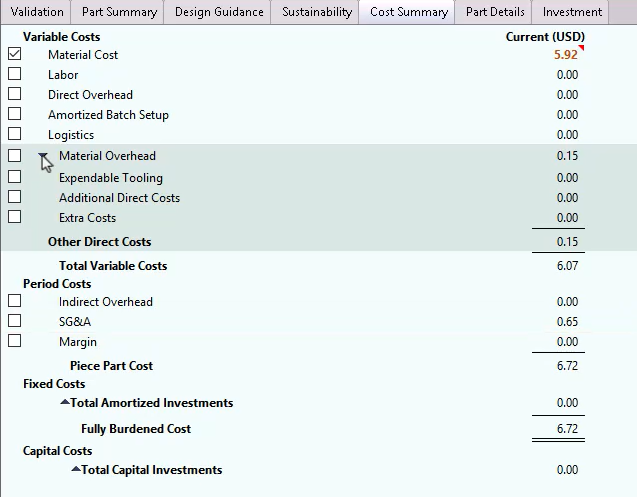The width and height of the screenshot is (637, 497).
Task: Expand Total Capital Investments arrow
Action: click(76, 470)
